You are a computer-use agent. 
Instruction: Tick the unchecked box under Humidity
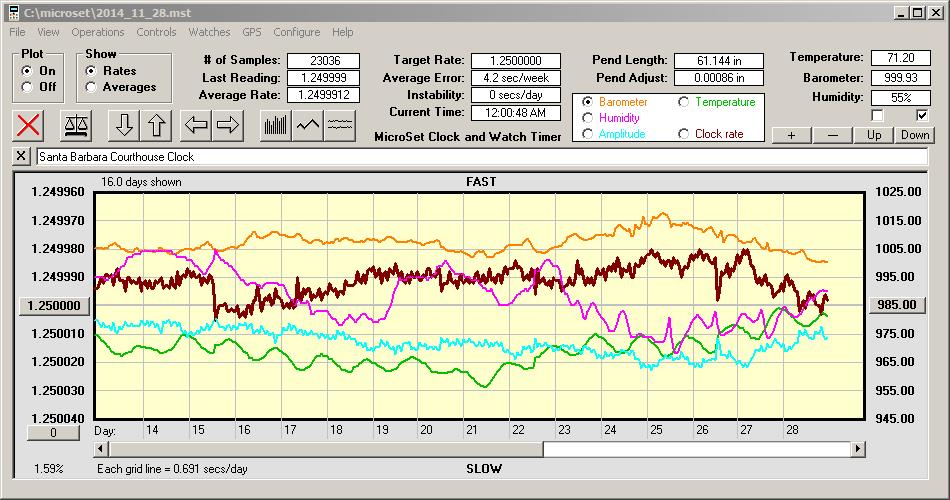(x=877, y=115)
